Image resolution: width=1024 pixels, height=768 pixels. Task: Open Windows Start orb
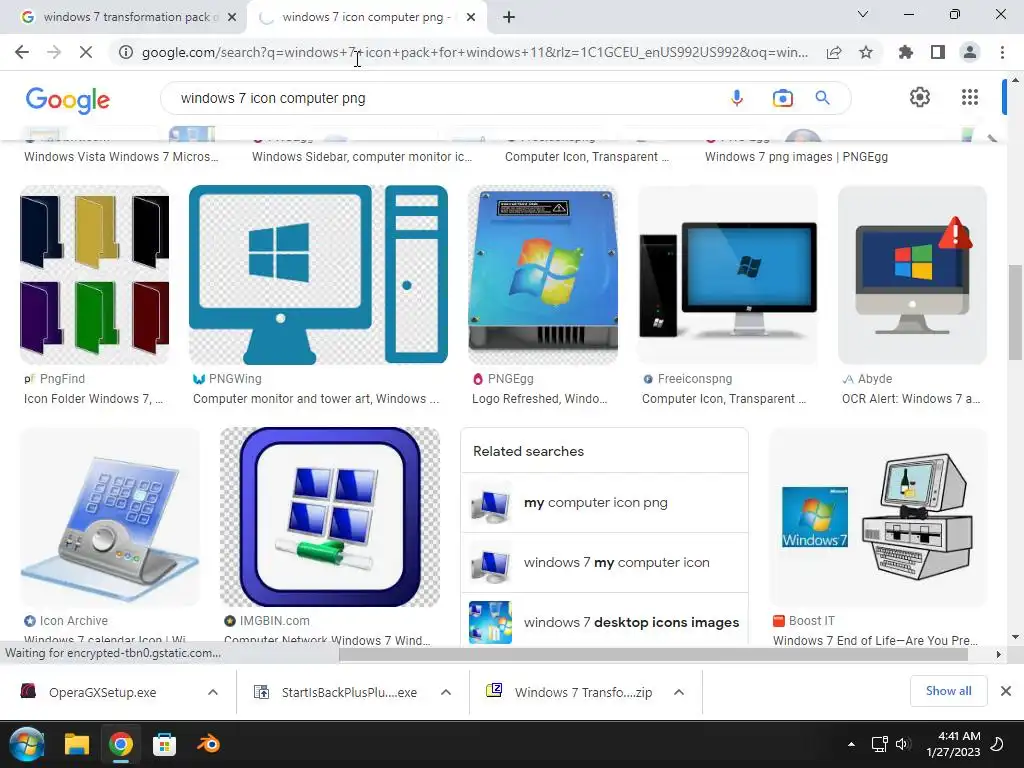pyautogui.click(x=27, y=744)
